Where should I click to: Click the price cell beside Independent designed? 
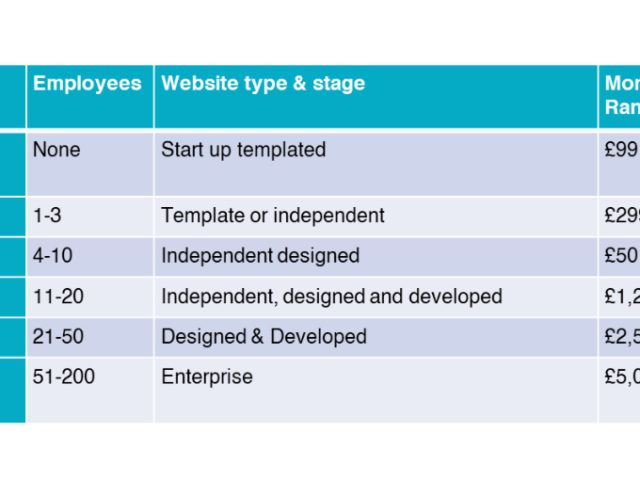click(x=620, y=255)
